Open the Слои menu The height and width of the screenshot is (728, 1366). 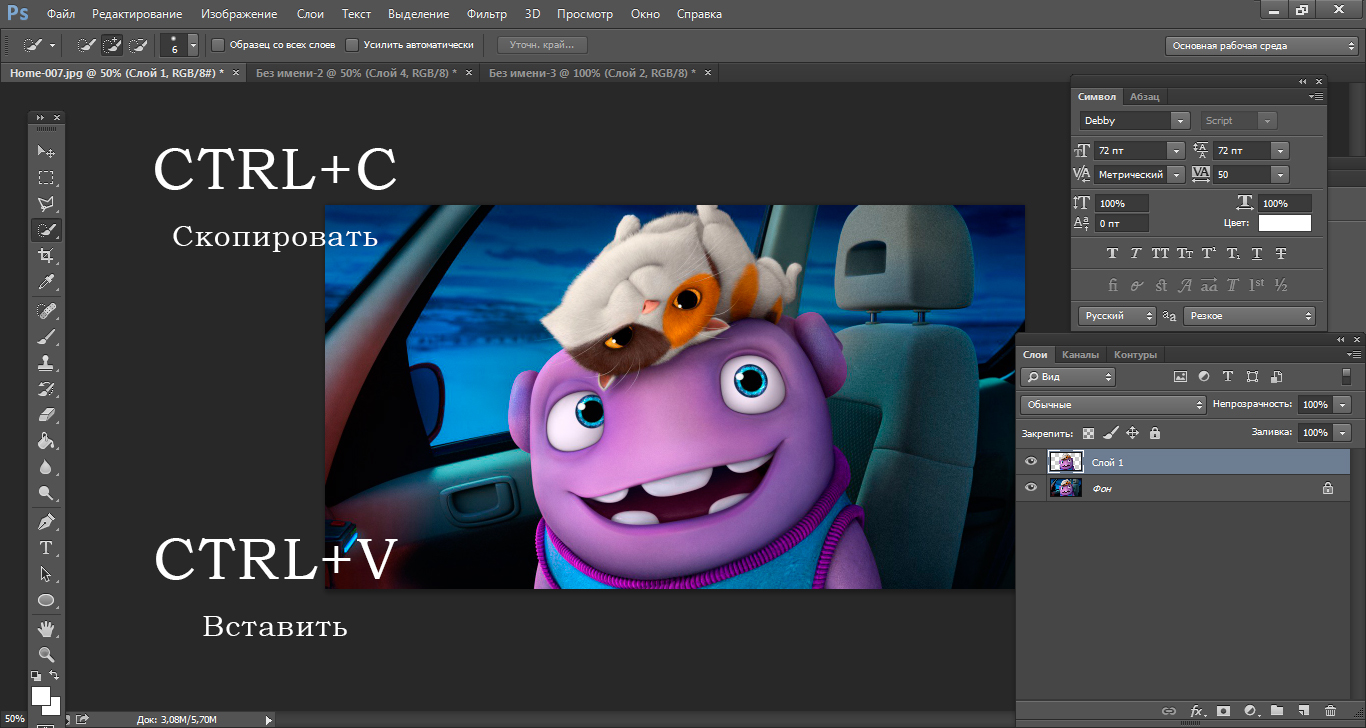(310, 14)
